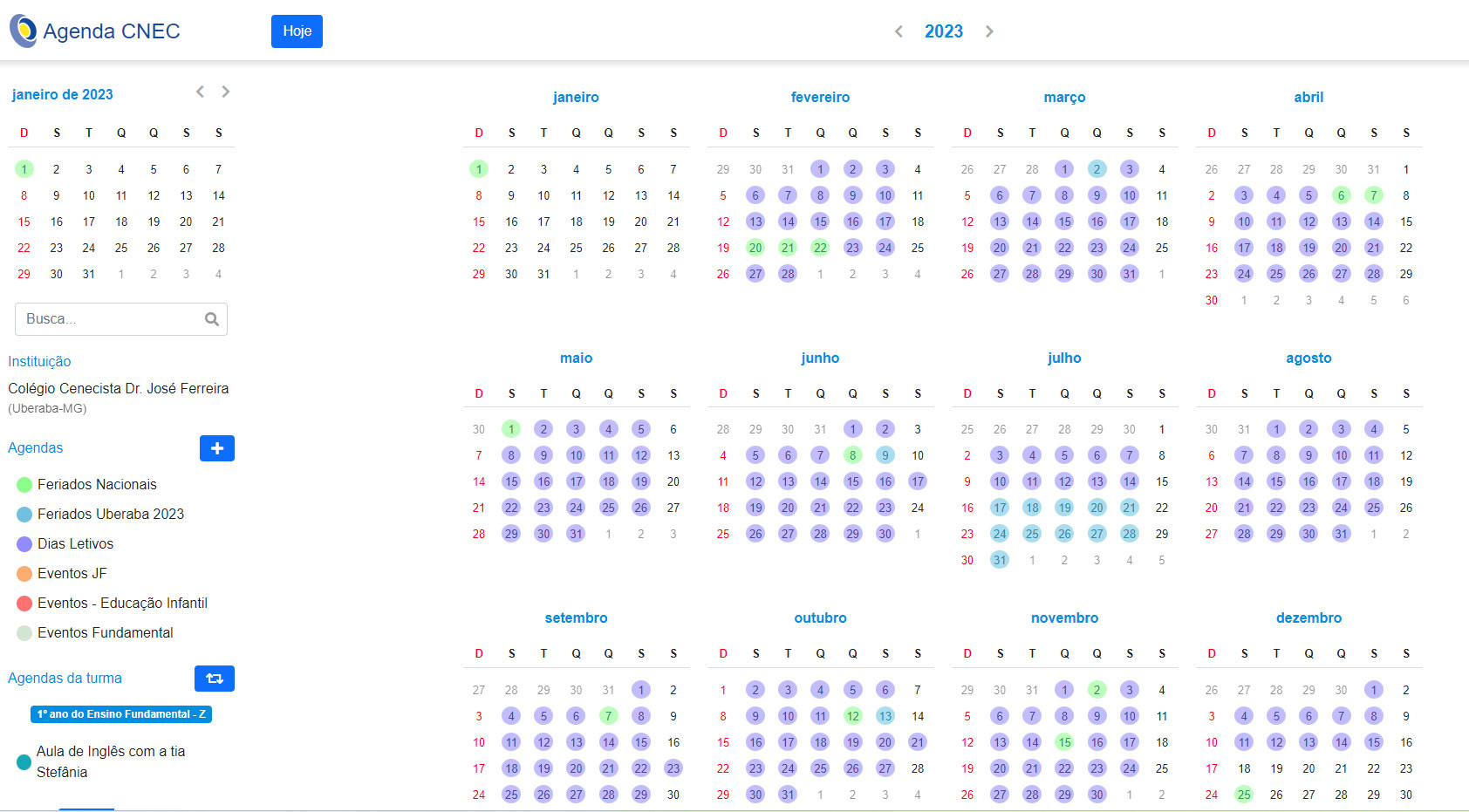
Task: Click the swap class agenda icon
Action: point(214,679)
